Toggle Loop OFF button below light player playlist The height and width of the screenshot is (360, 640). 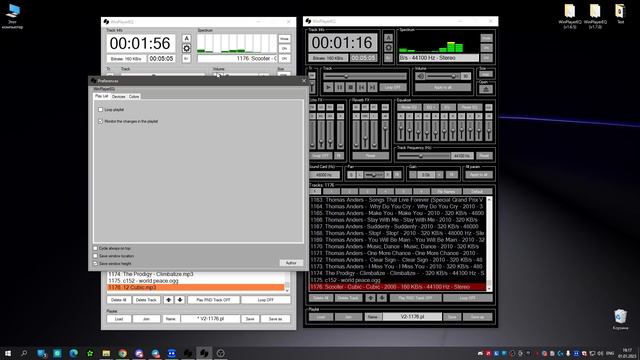266,300
